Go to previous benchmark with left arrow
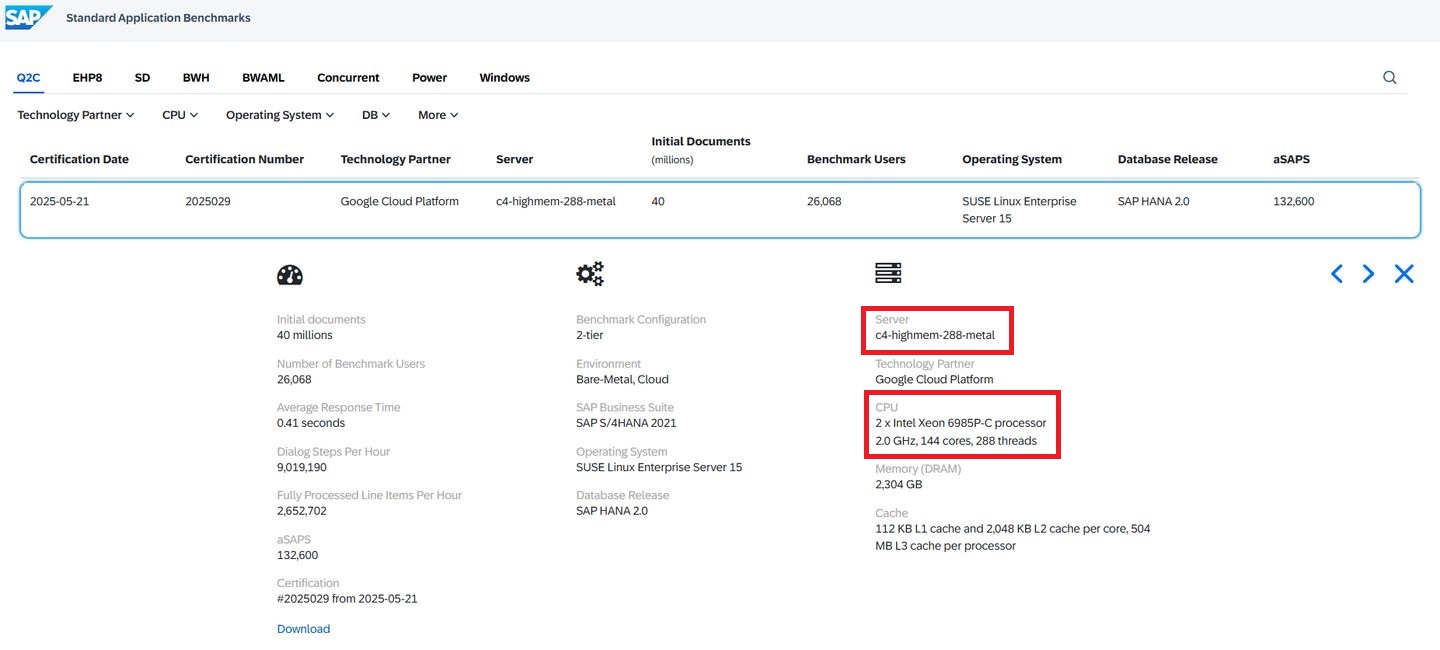Image resolution: width=1440 pixels, height=650 pixels. point(1336,274)
